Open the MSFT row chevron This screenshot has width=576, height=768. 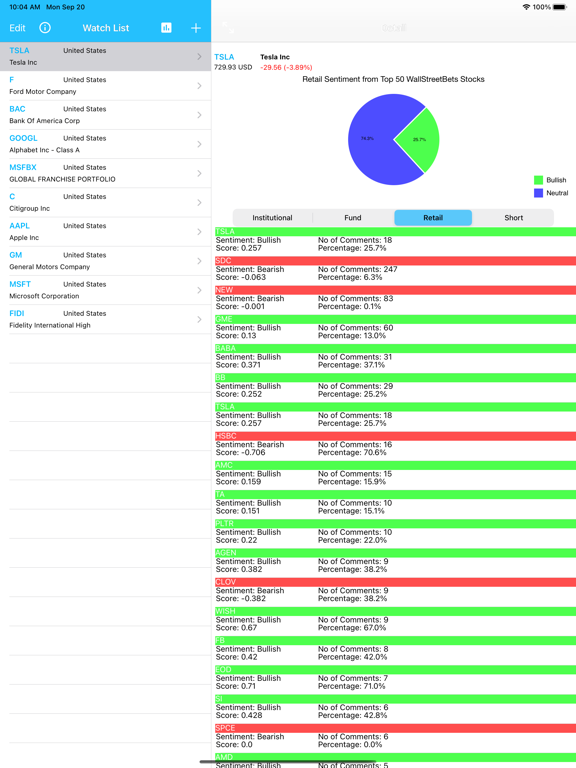pos(199,290)
